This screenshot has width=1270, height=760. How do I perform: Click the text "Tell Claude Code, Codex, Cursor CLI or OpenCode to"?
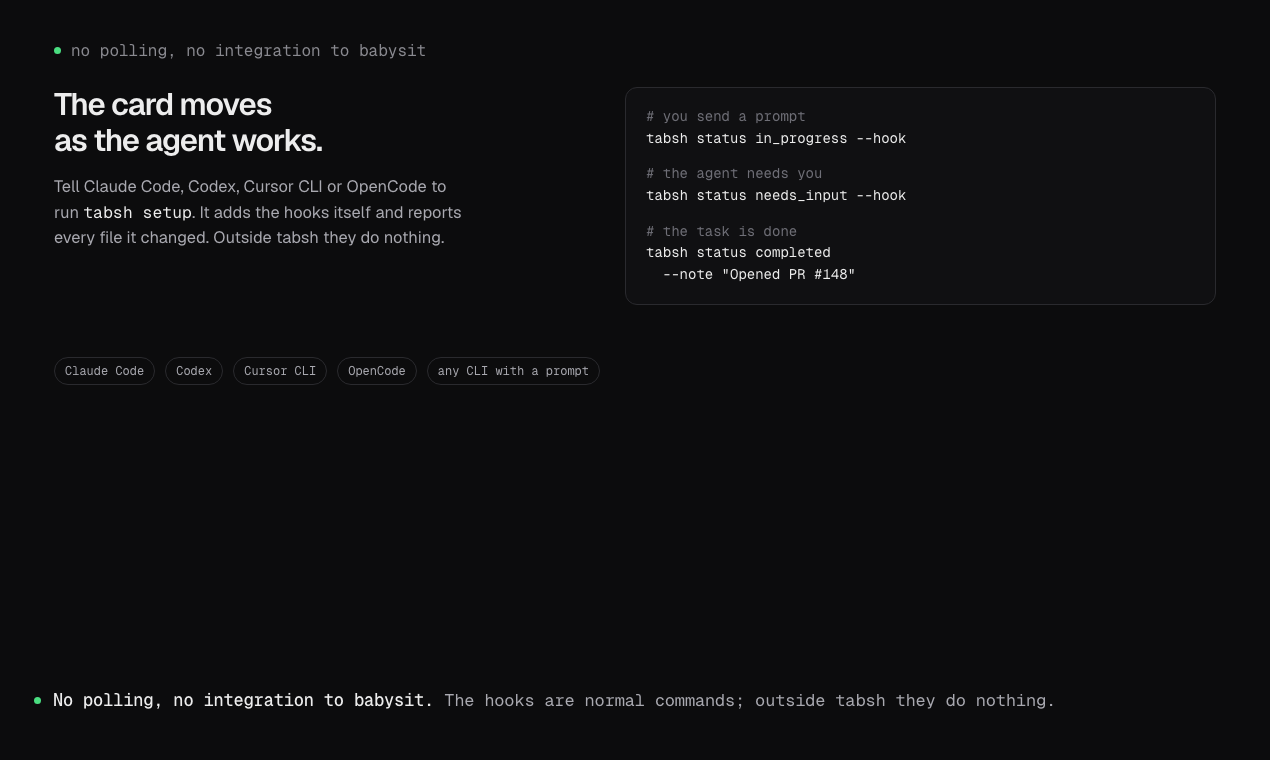[250, 187]
